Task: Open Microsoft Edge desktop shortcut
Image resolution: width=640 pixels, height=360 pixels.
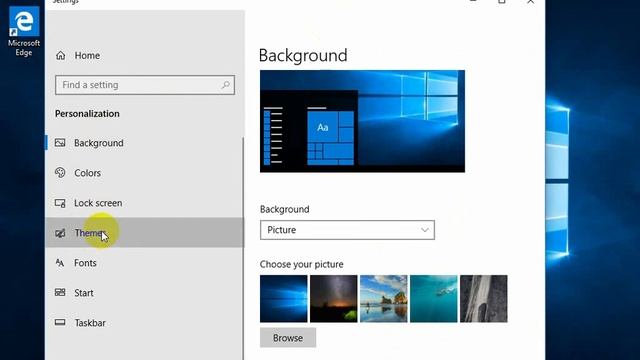Action: point(24,32)
